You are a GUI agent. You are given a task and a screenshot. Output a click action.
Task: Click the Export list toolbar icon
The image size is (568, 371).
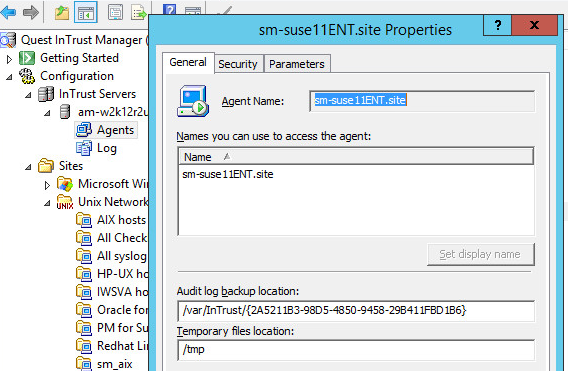coord(138,13)
